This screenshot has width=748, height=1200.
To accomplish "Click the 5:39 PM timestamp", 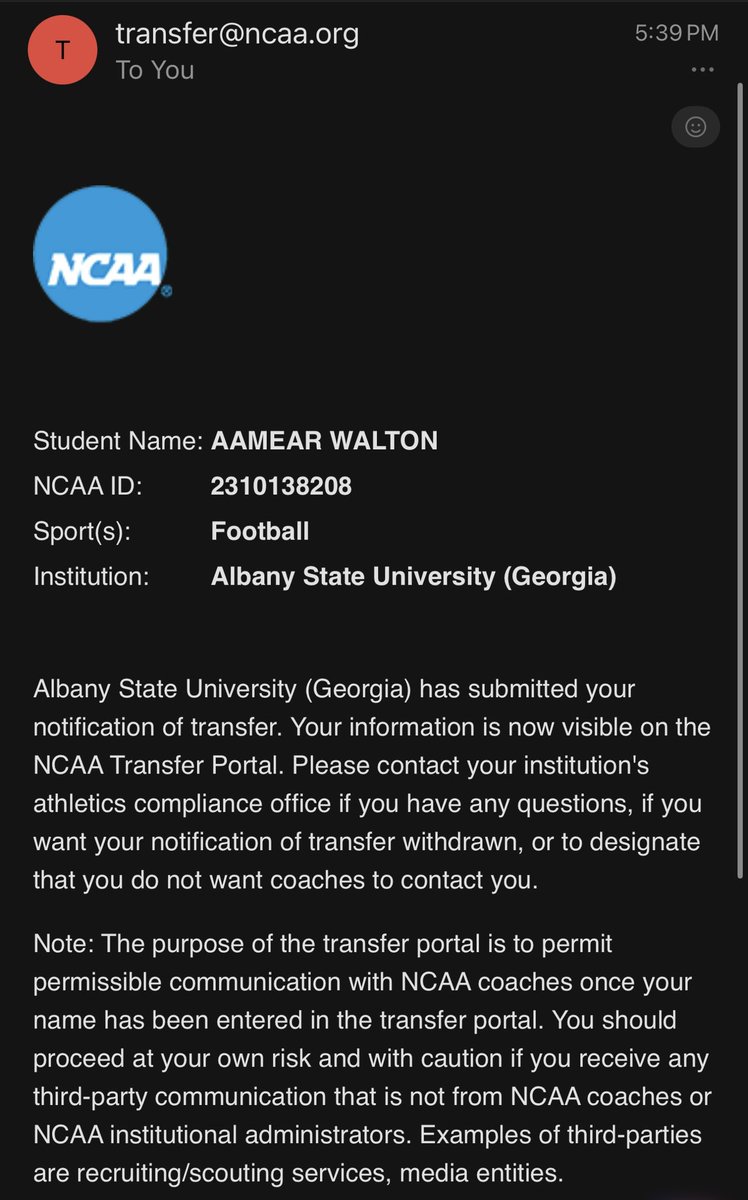I will pyautogui.click(x=677, y=33).
